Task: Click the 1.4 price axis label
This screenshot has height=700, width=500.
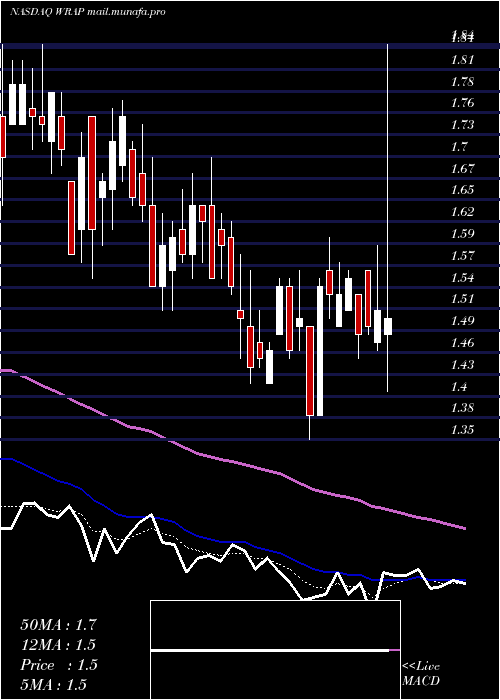Action: coord(459,386)
